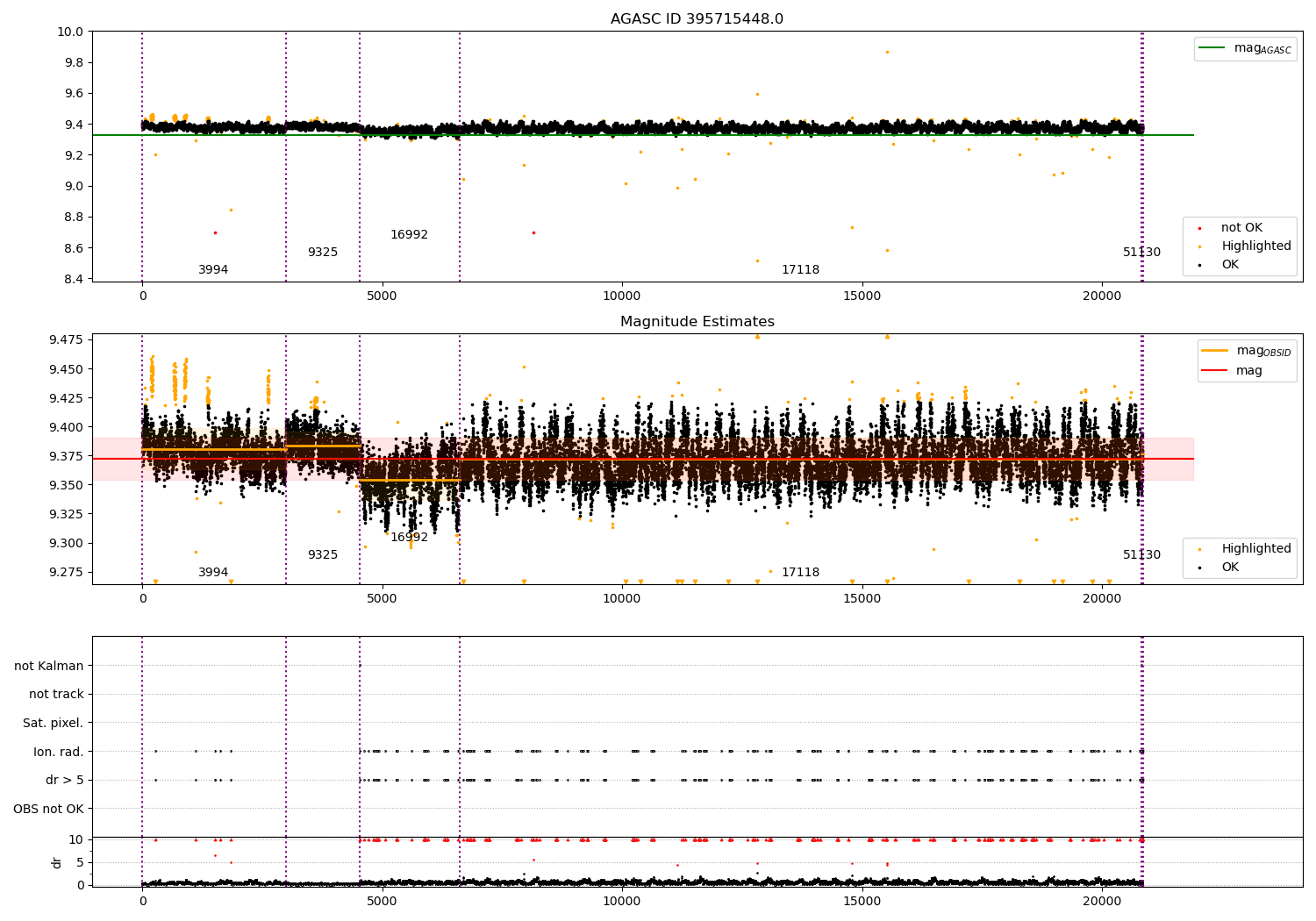Select the 'dr > 5' row label
Screen dimensions: 1316x921
click(65, 780)
